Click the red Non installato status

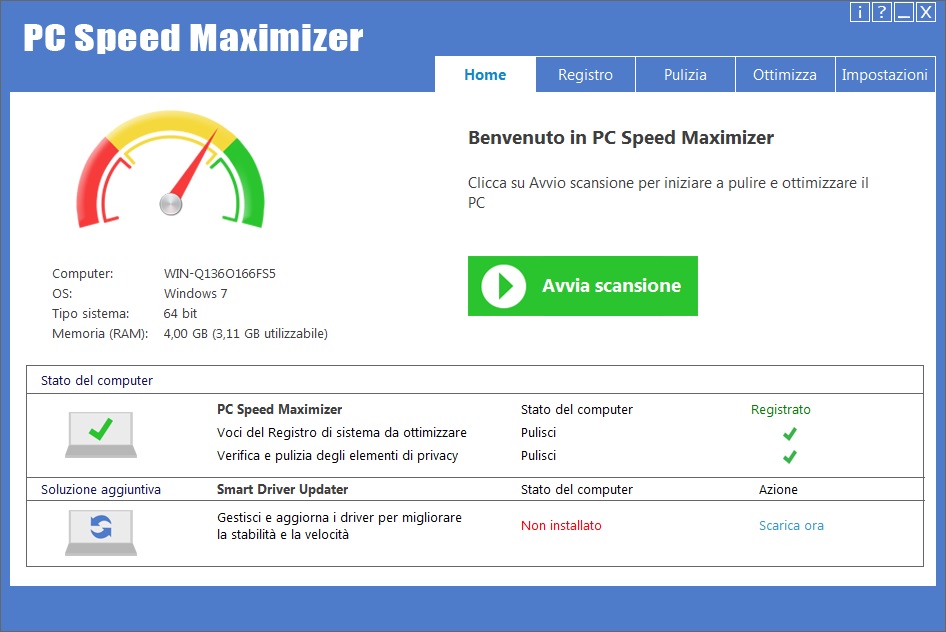(x=561, y=525)
